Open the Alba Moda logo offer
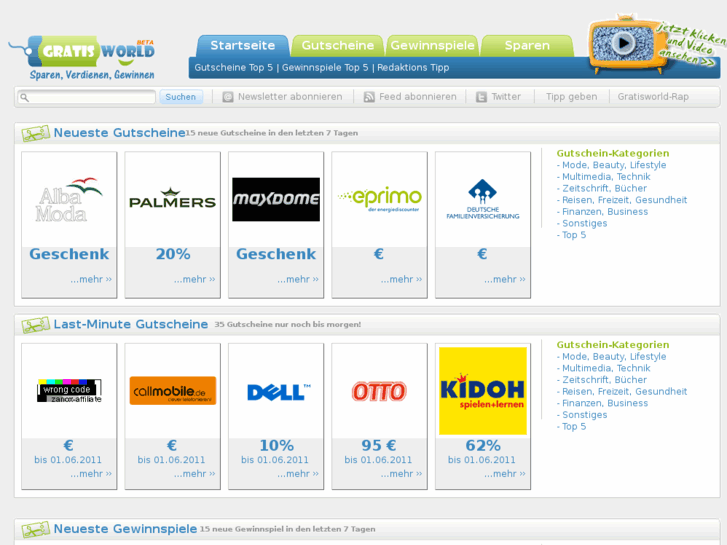Screen dimensions: 727x545 (x=69, y=199)
